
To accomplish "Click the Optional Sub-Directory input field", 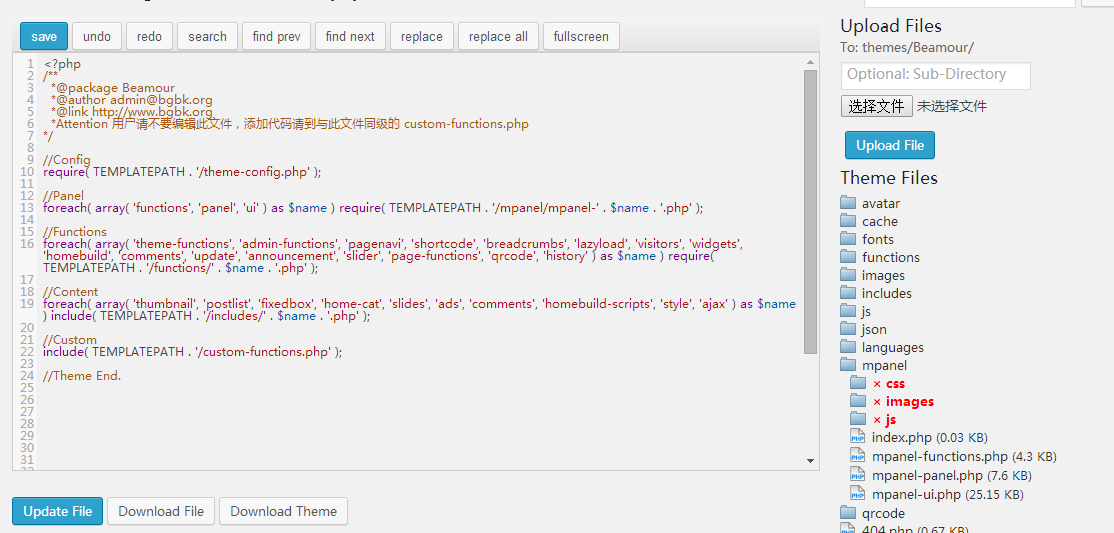I will pos(935,75).
